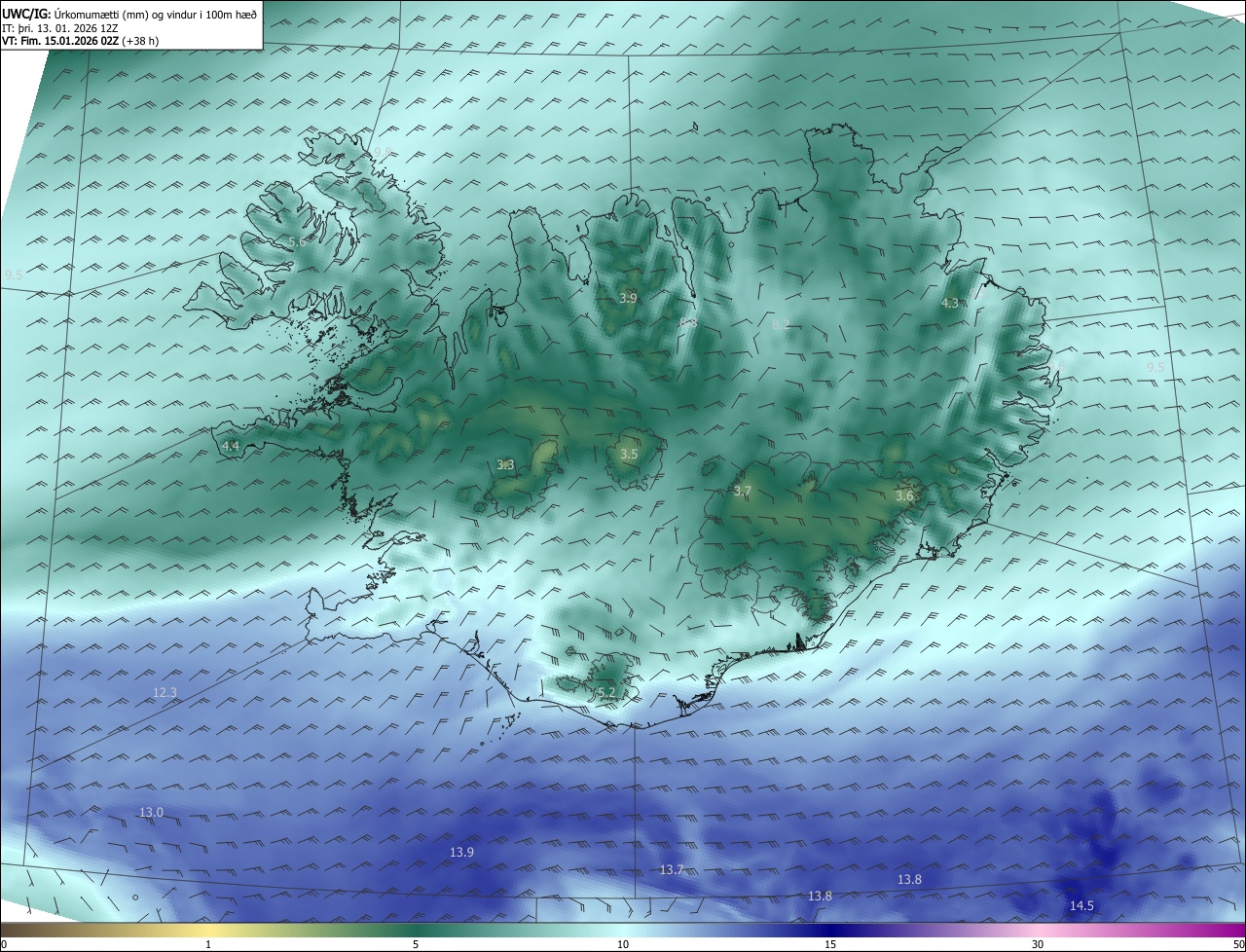Click the color scale tick label 15
The width and height of the screenshot is (1246, 952).
click(830, 944)
